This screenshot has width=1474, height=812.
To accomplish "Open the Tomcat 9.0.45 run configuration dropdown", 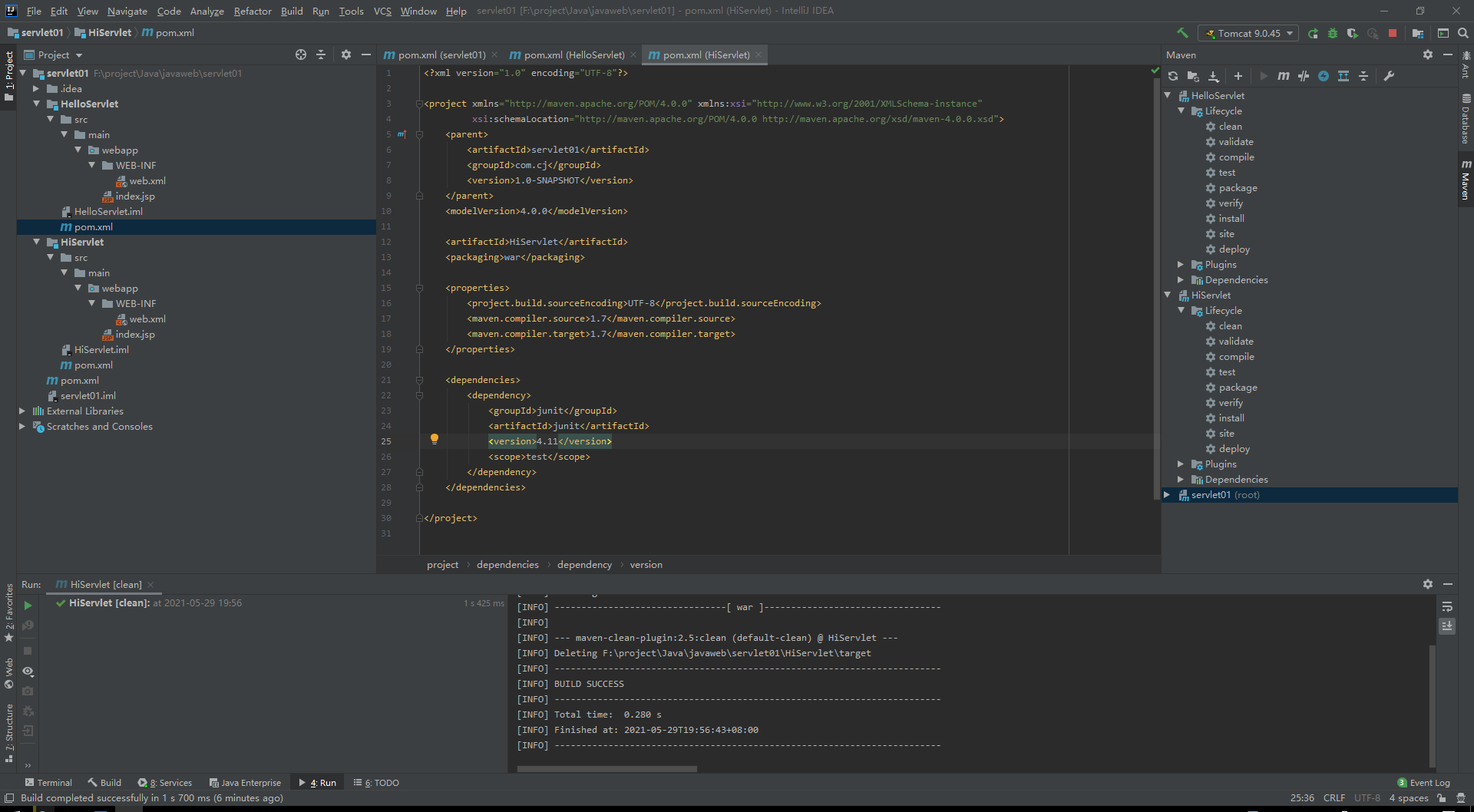I will click(1248, 33).
